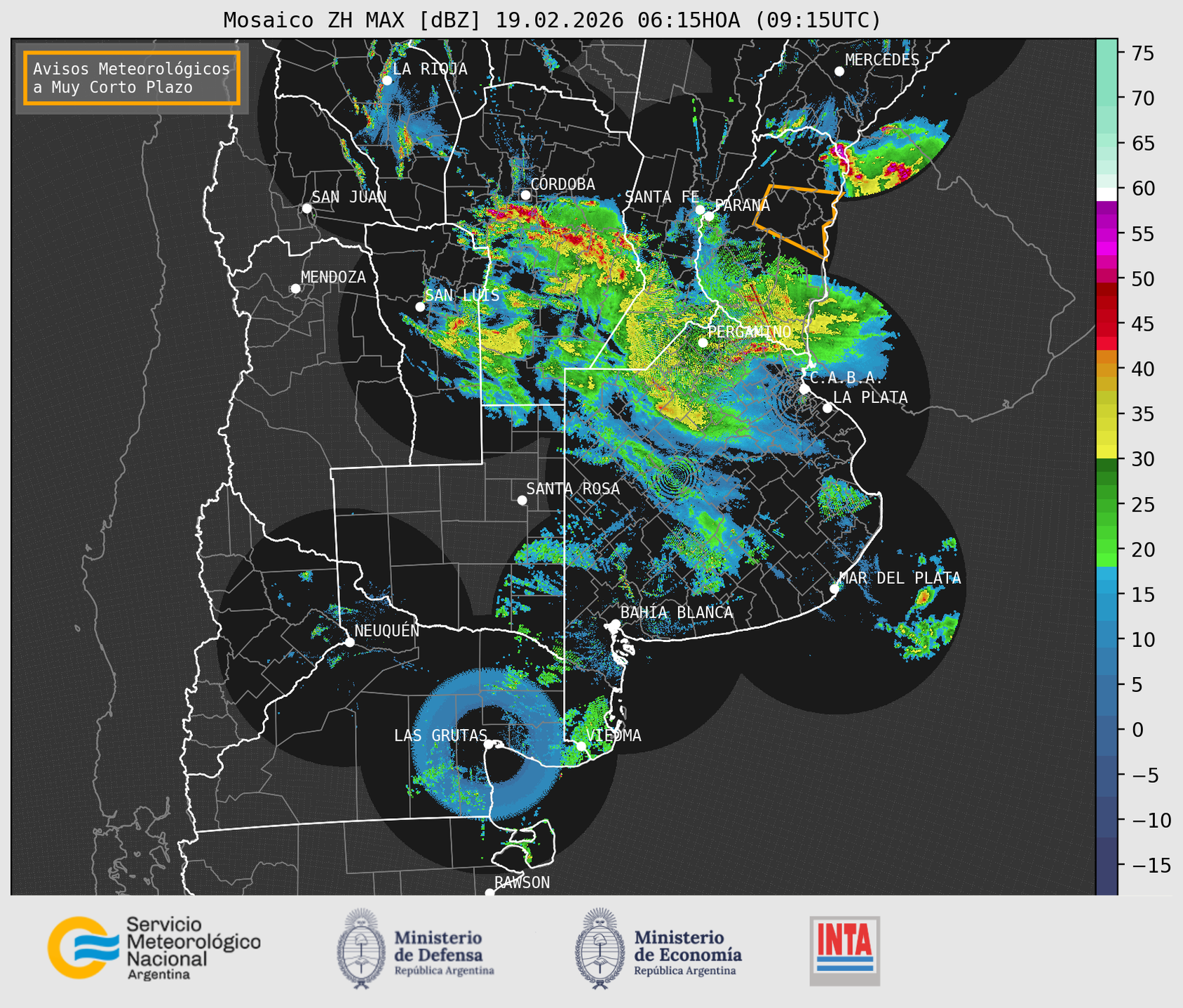This screenshot has height=1008, width=1183.
Task: Click the Ministerio de Economía emblem
Action: (600, 948)
